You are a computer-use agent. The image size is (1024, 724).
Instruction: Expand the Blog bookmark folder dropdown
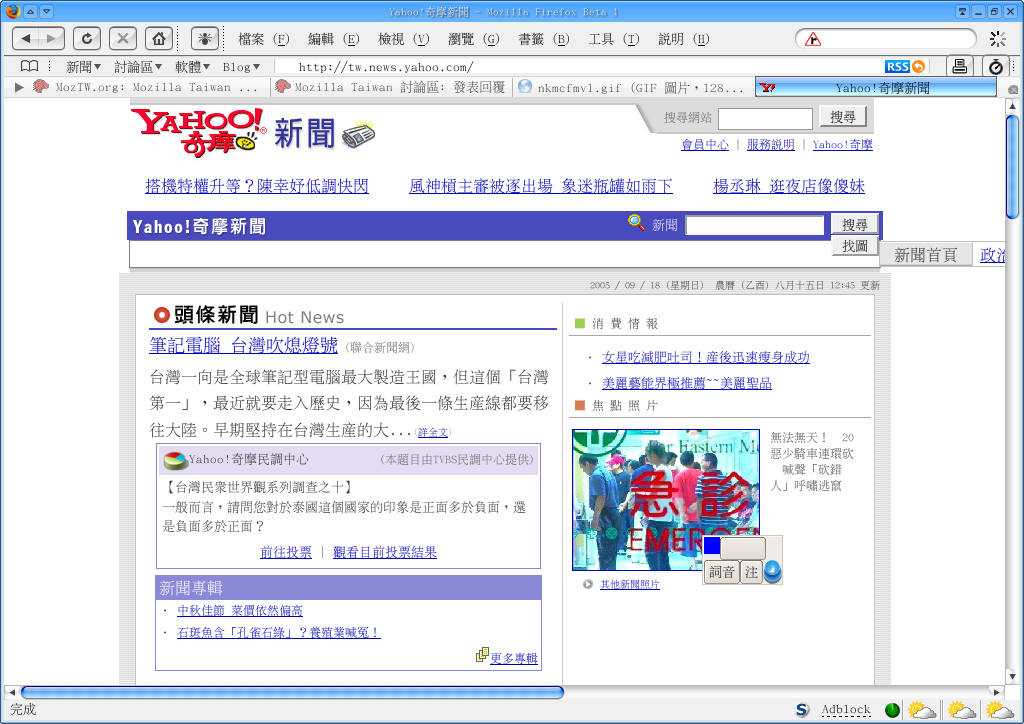pyautogui.click(x=240, y=67)
